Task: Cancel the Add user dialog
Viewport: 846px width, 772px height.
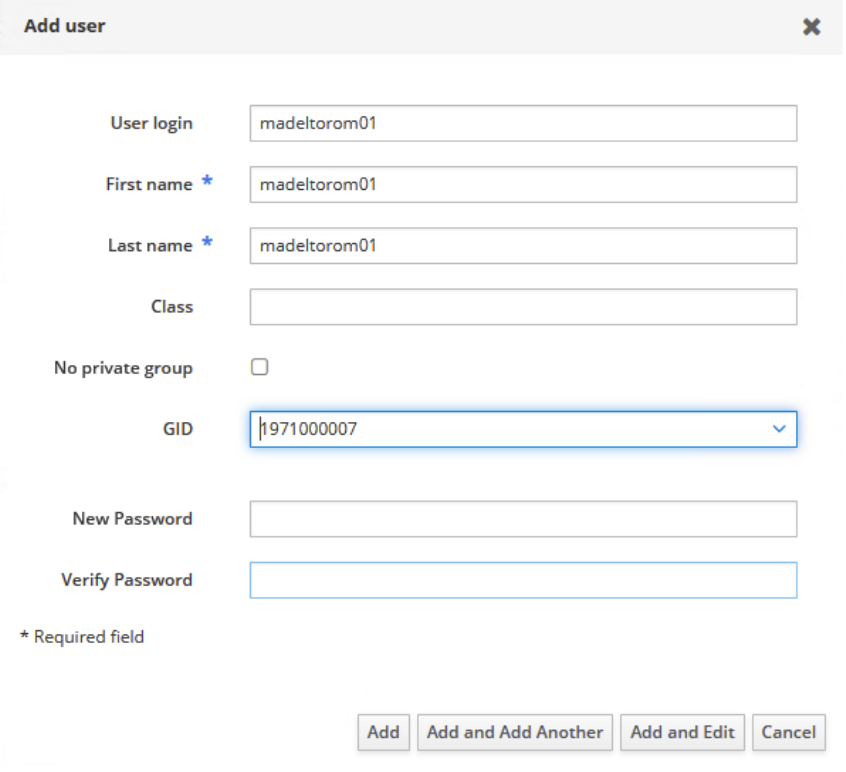Action: point(788,732)
